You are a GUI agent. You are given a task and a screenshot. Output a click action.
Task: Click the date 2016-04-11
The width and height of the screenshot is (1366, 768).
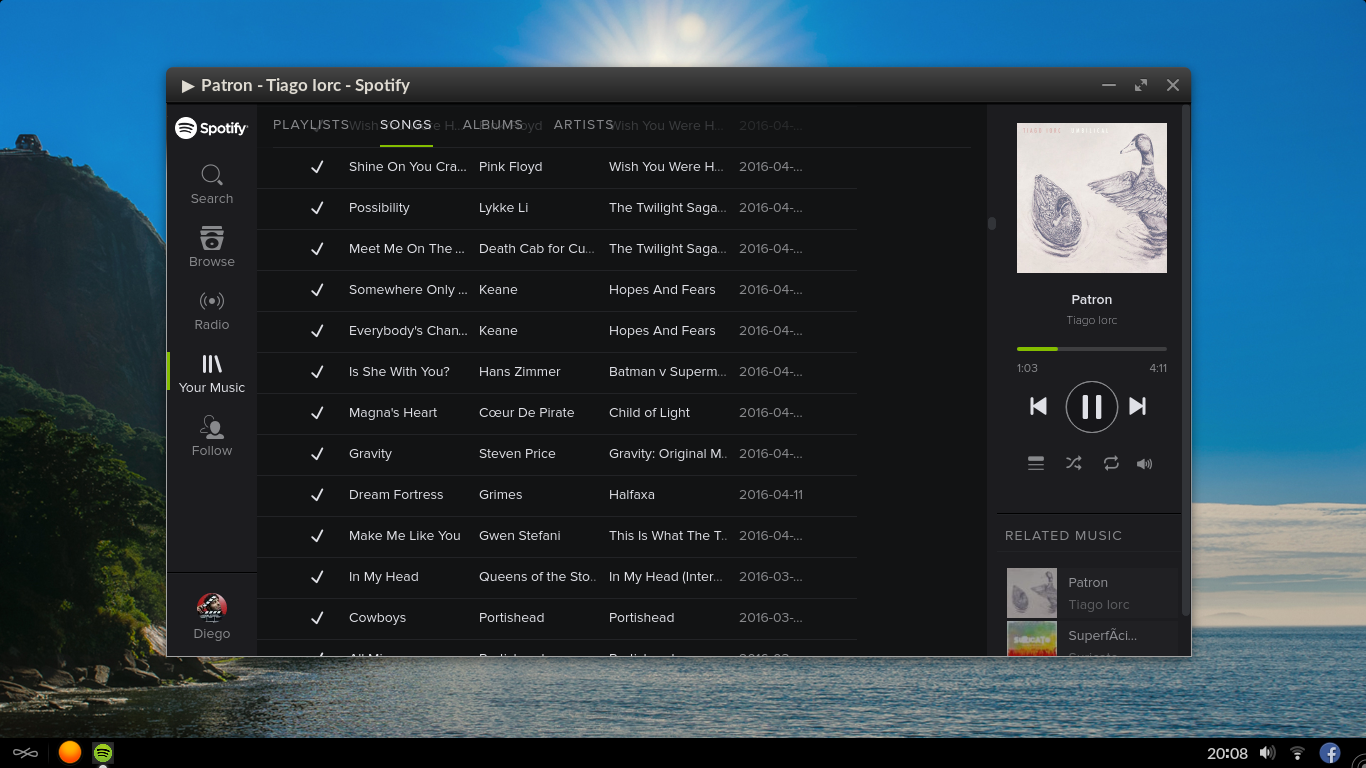pos(771,495)
